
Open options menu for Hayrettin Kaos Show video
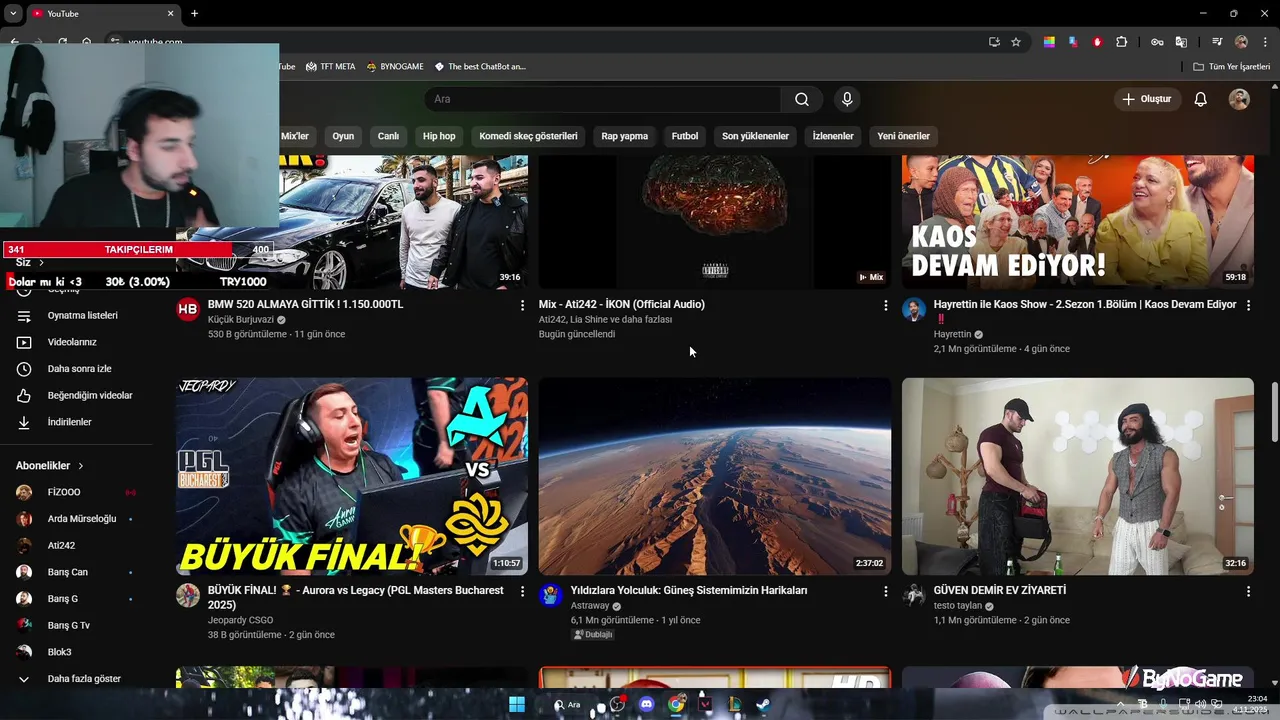[x=1248, y=305]
